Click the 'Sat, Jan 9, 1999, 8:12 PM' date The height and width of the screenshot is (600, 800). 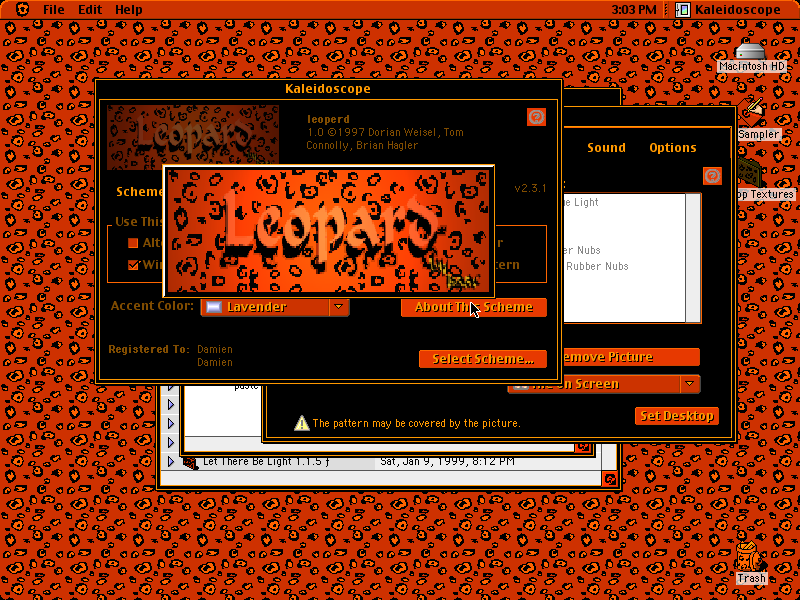pyautogui.click(x=447, y=462)
